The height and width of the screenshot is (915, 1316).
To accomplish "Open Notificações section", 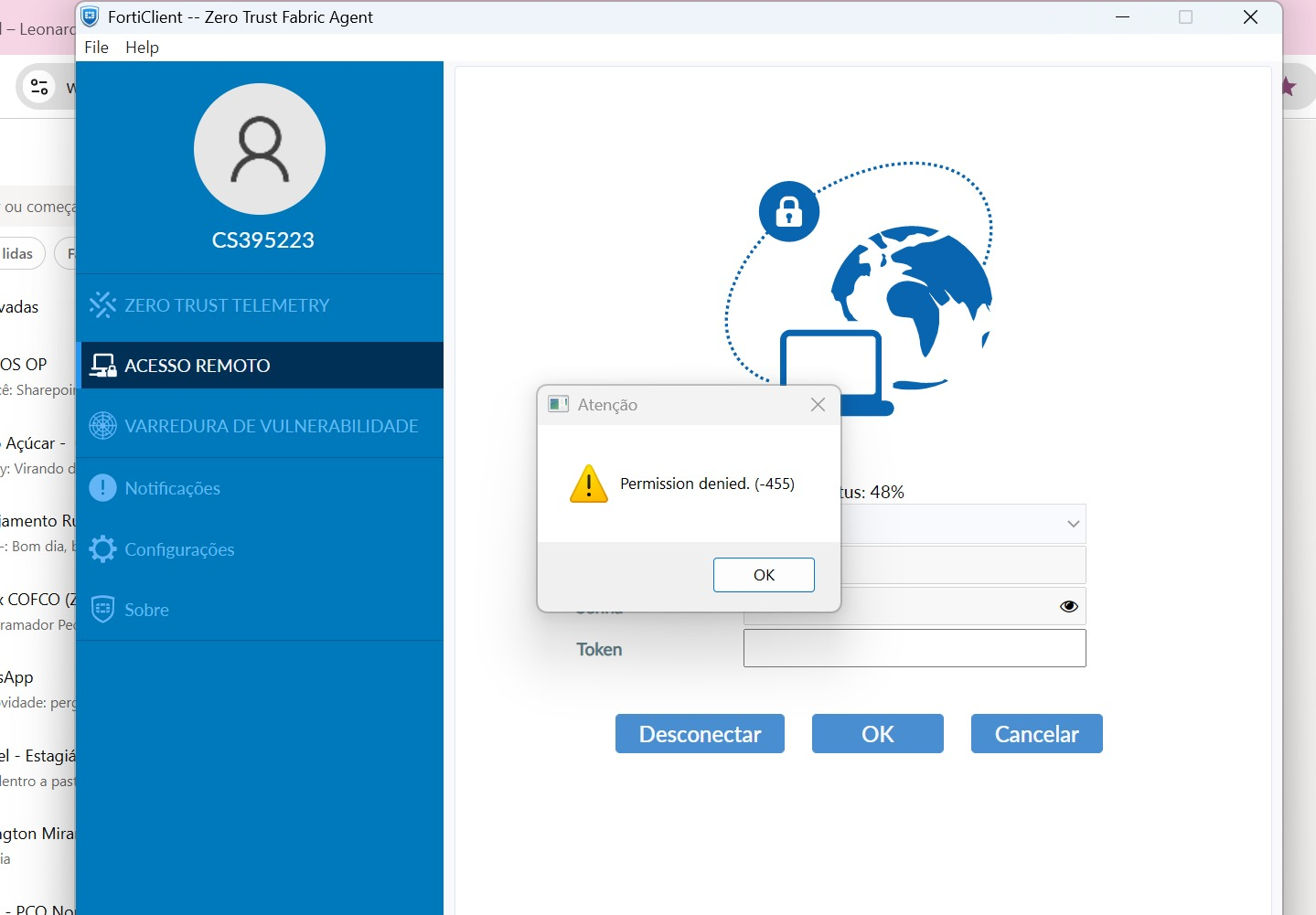I will [260, 488].
